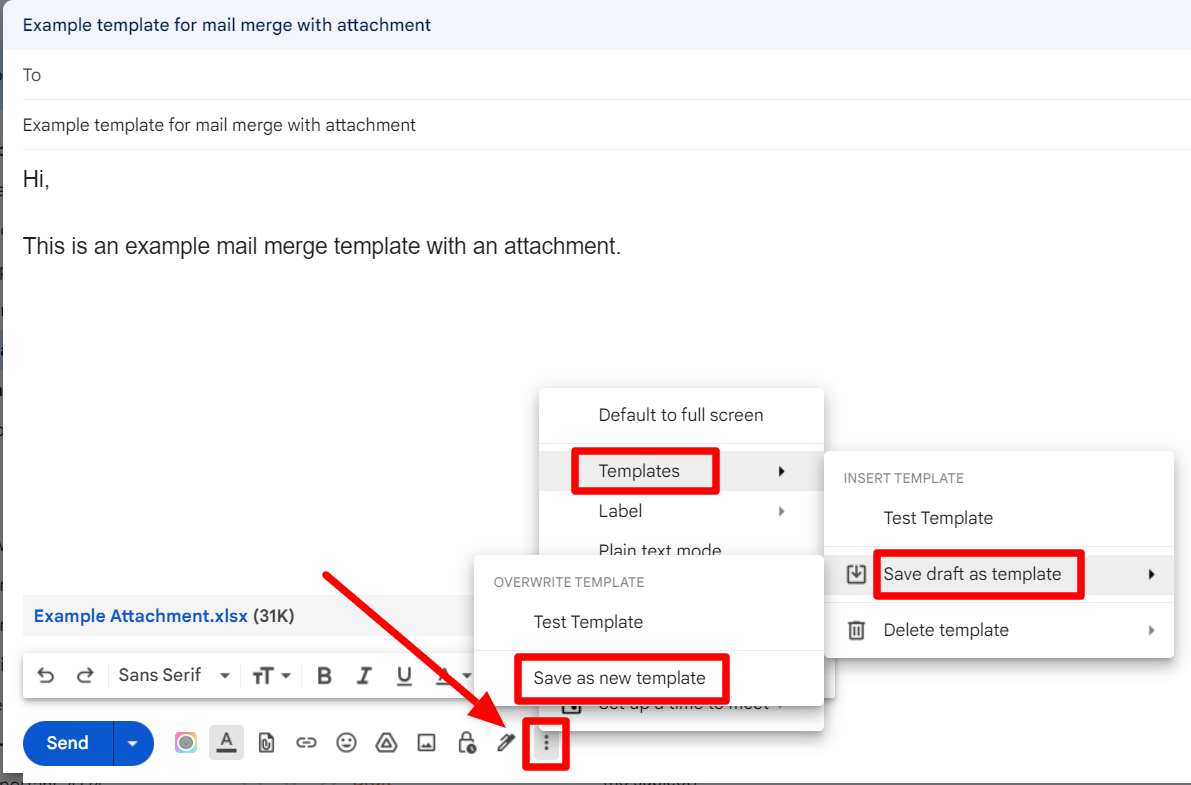The width and height of the screenshot is (1191, 785).
Task: Open the text size dropdown
Action: tap(271, 676)
